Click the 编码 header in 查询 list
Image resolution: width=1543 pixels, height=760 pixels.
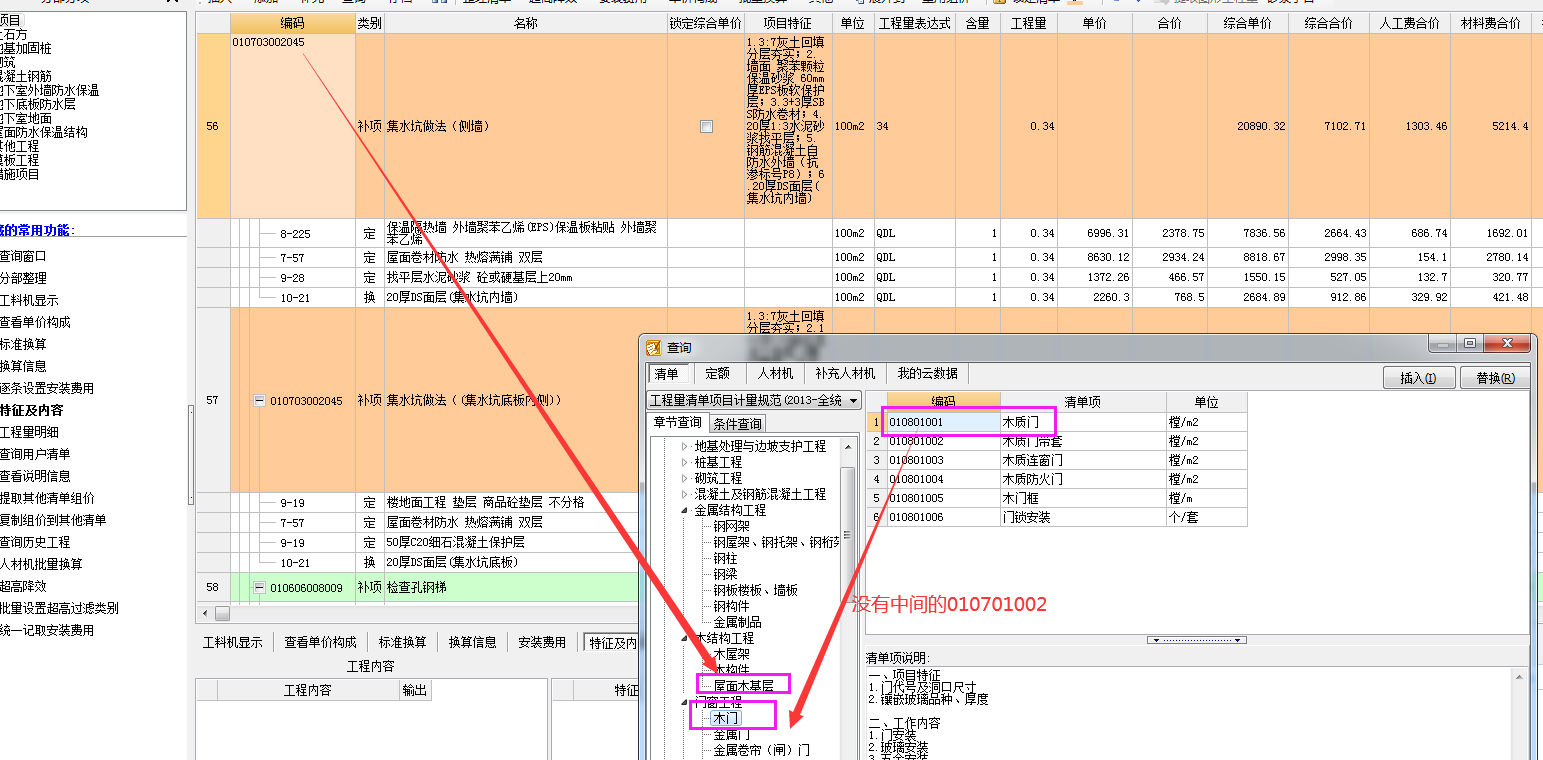coord(943,402)
